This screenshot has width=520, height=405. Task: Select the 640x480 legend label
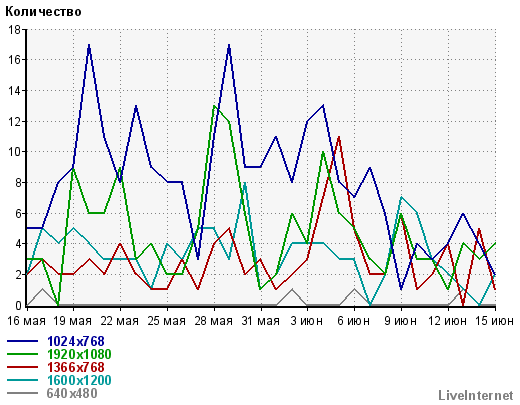[72, 393]
